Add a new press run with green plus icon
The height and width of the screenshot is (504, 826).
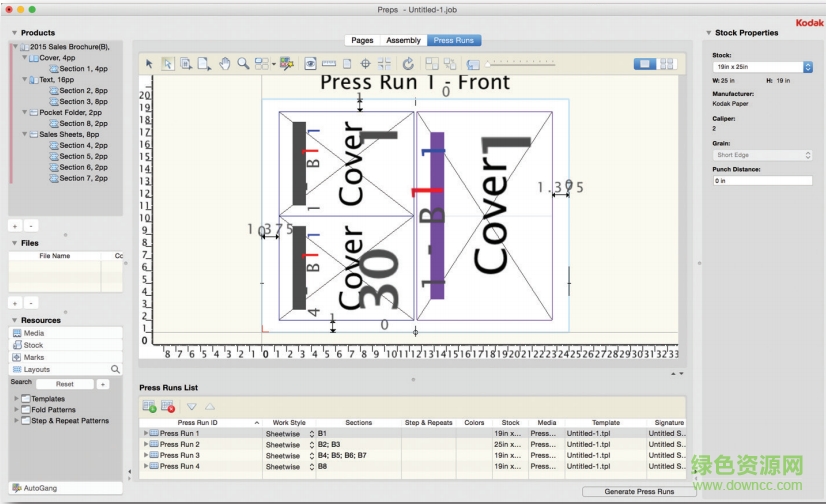coord(149,407)
